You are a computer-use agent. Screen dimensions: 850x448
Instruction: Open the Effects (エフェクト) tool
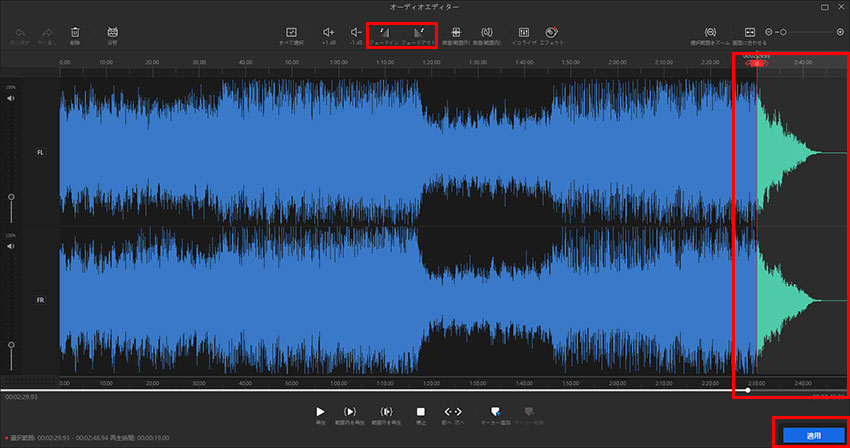point(551,36)
